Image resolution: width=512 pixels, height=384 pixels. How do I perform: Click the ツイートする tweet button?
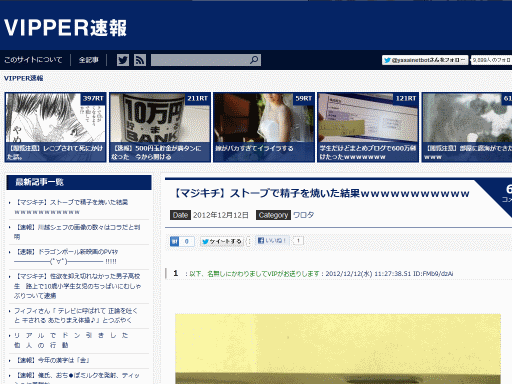click(222, 241)
